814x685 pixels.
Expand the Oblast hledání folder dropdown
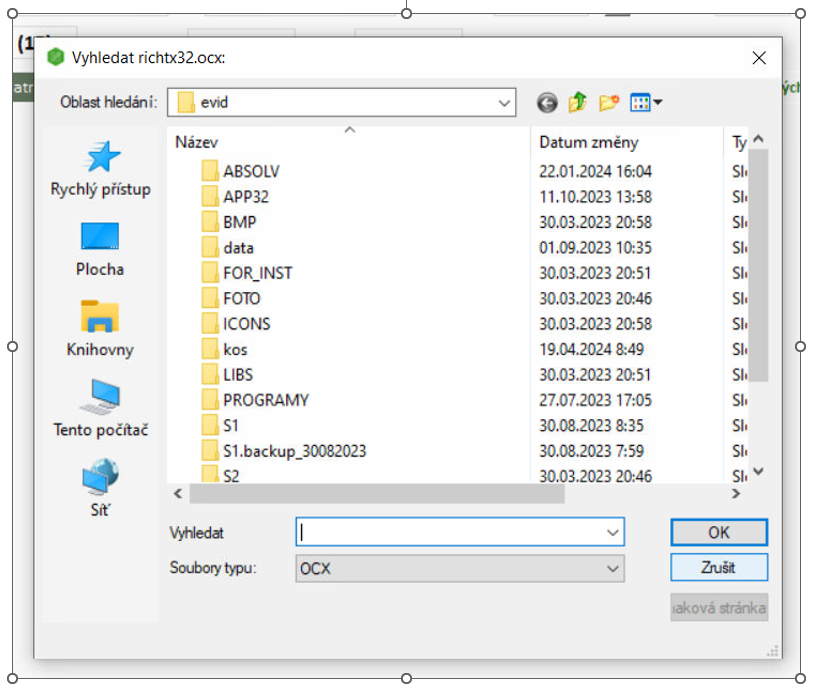[x=503, y=102]
